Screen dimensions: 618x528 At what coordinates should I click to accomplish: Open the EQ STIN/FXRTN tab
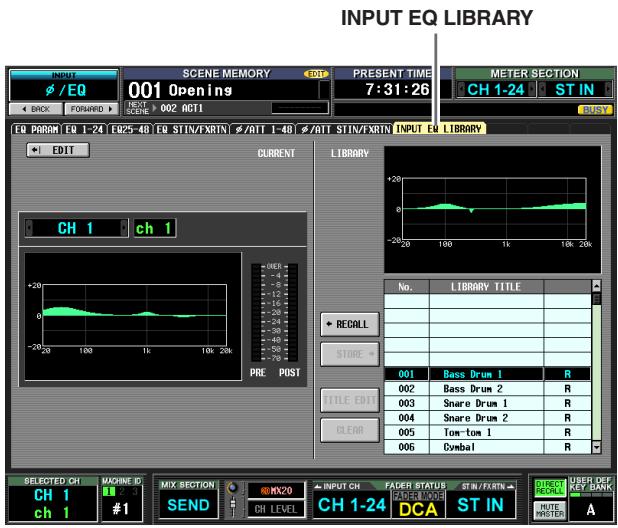[x=192, y=129]
